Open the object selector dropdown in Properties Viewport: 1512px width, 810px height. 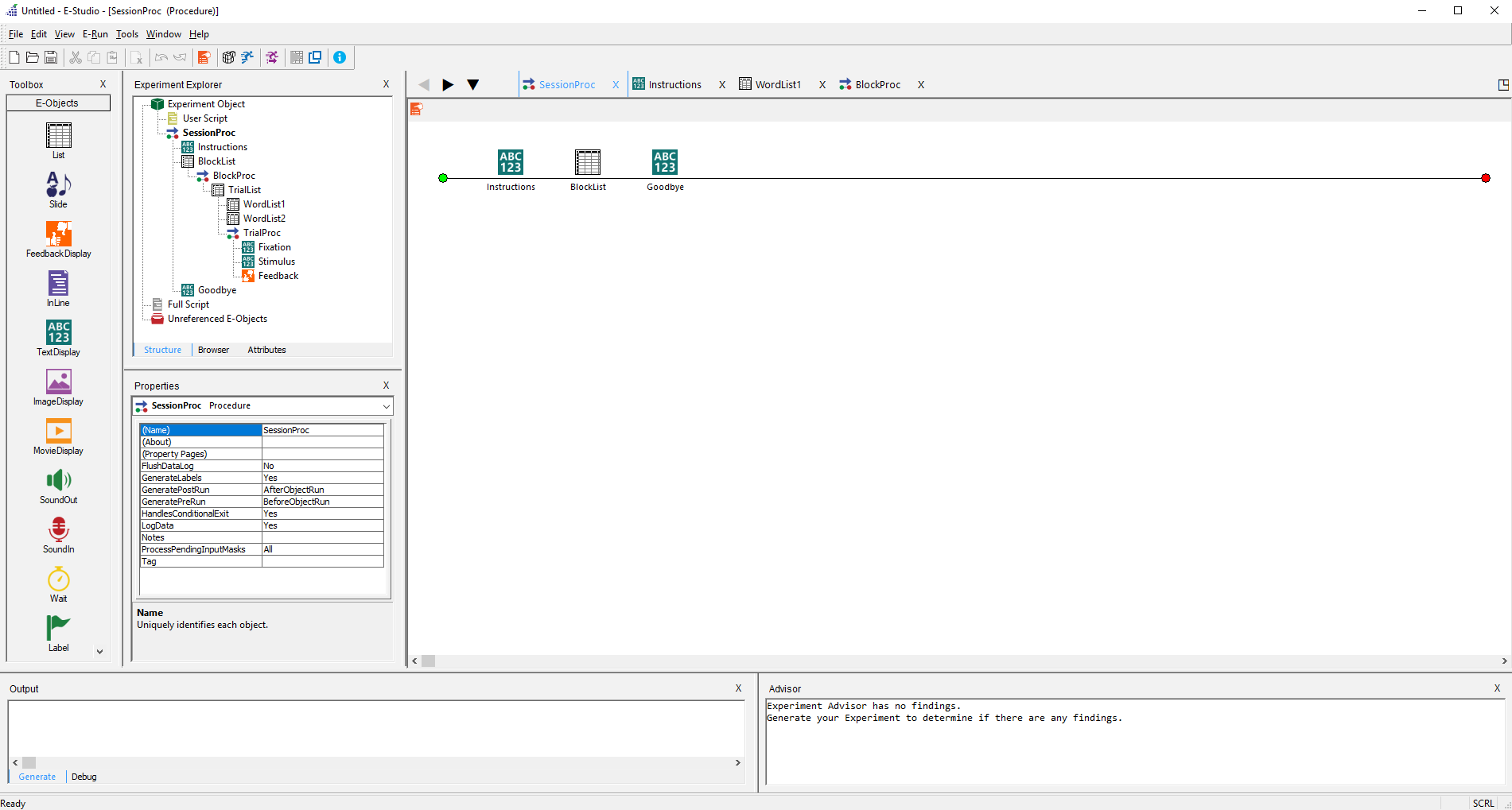click(386, 406)
